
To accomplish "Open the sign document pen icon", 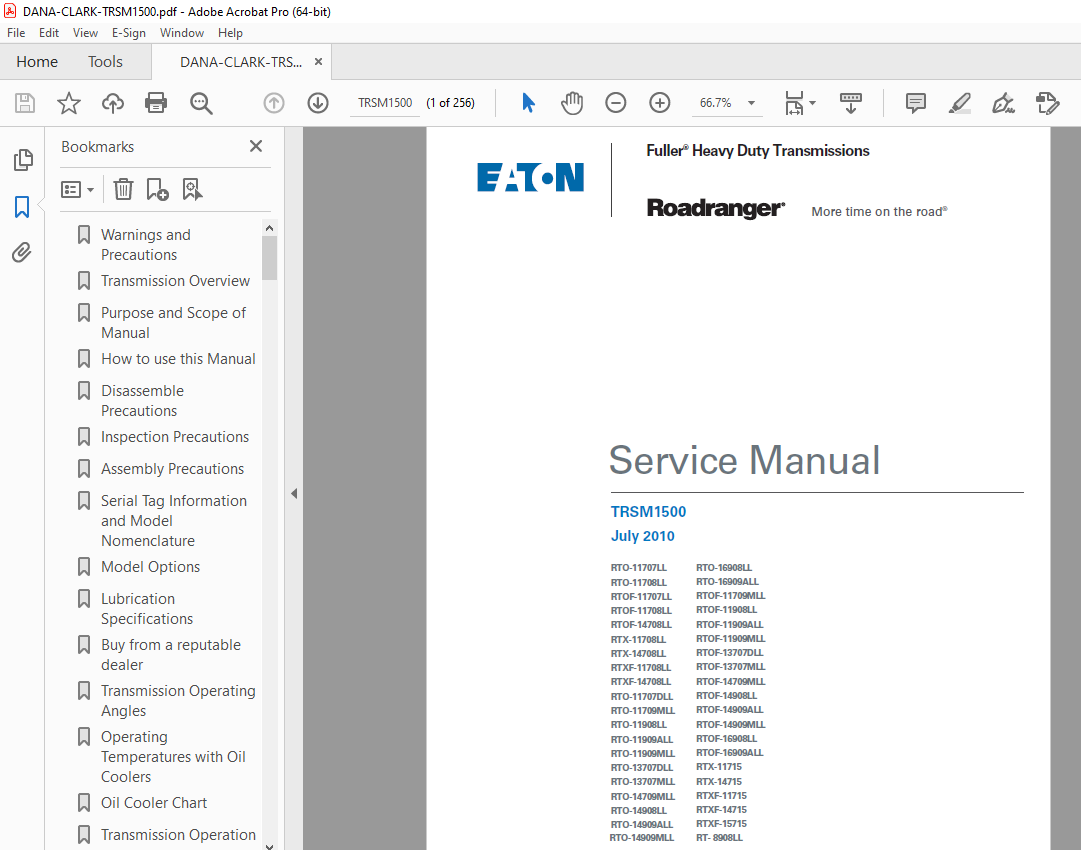I will 1003,103.
